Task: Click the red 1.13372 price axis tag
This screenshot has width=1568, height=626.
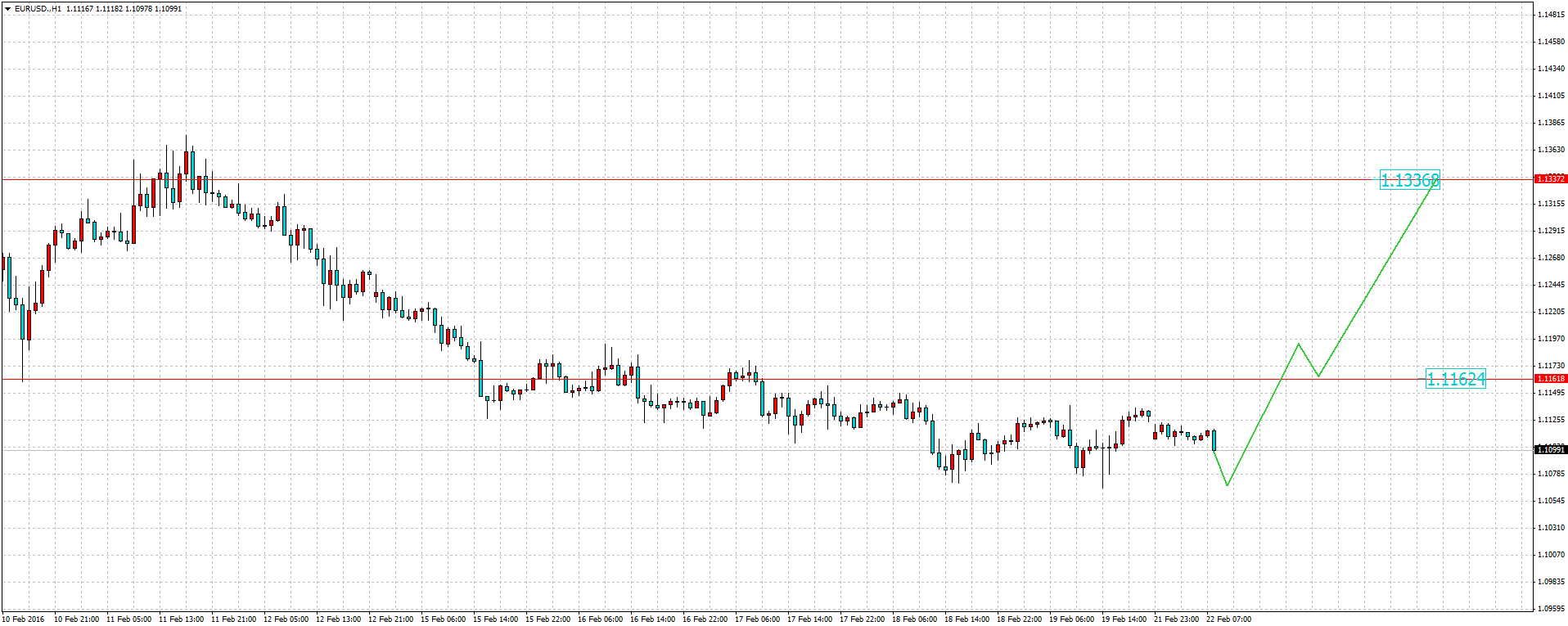Action: click(x=1550, y=178)
